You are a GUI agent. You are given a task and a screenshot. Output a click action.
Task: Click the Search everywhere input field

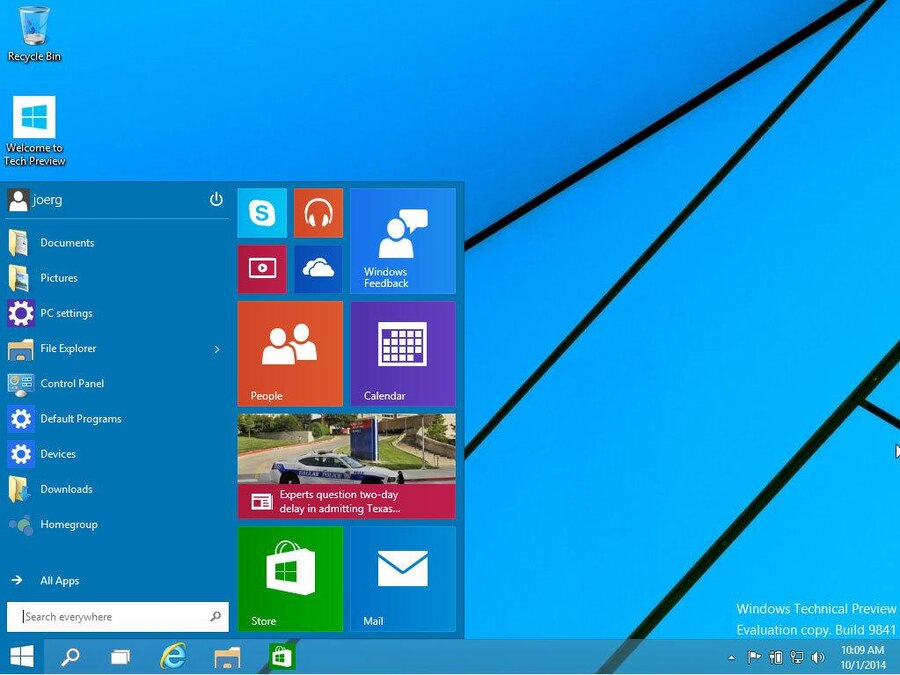click(110, 616)
